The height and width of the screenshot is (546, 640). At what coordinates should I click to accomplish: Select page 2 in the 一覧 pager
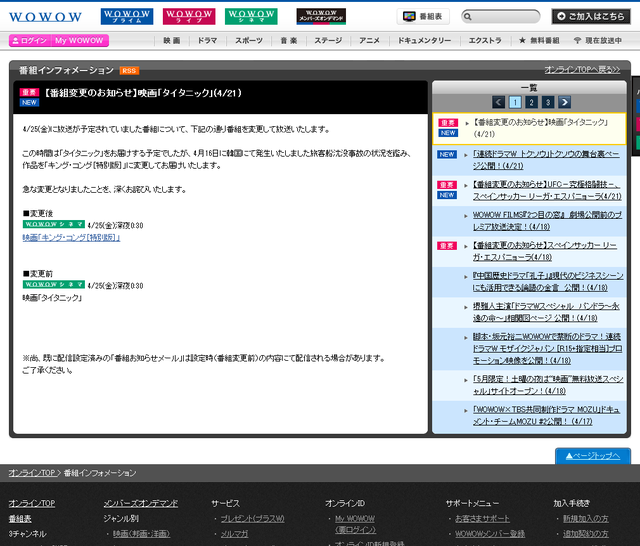531,102
